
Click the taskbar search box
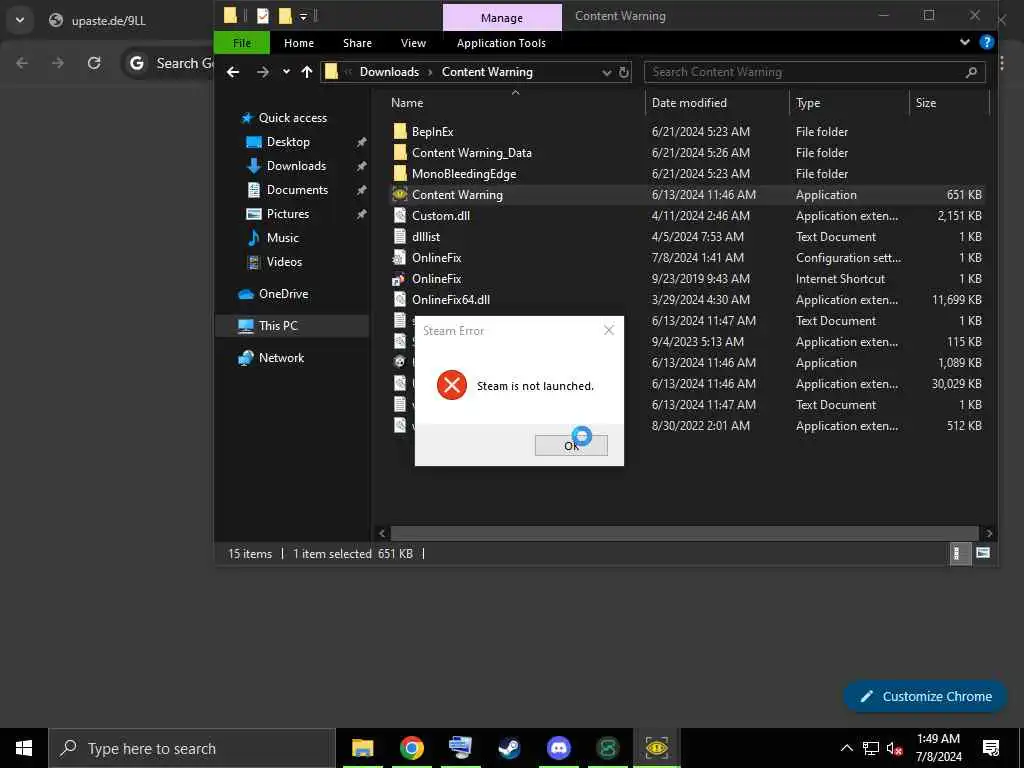(x=191, y=748)
